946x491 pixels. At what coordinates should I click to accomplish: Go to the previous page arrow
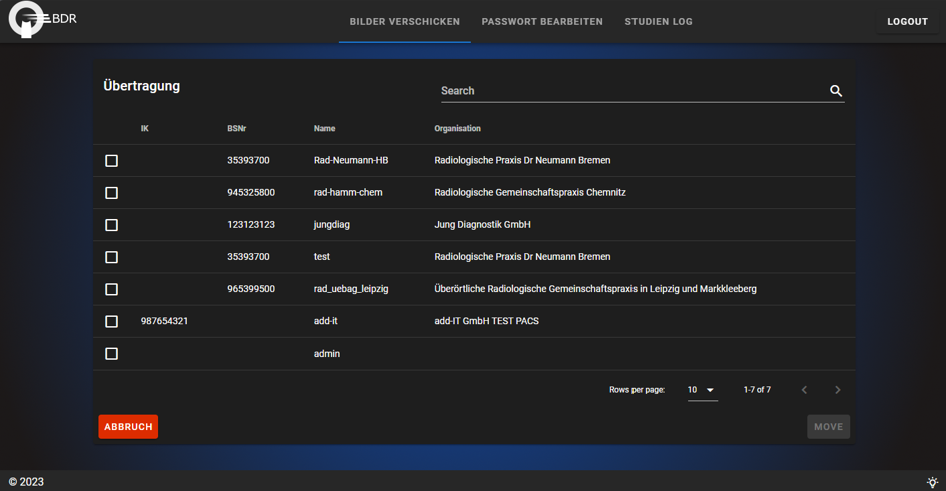804,390
